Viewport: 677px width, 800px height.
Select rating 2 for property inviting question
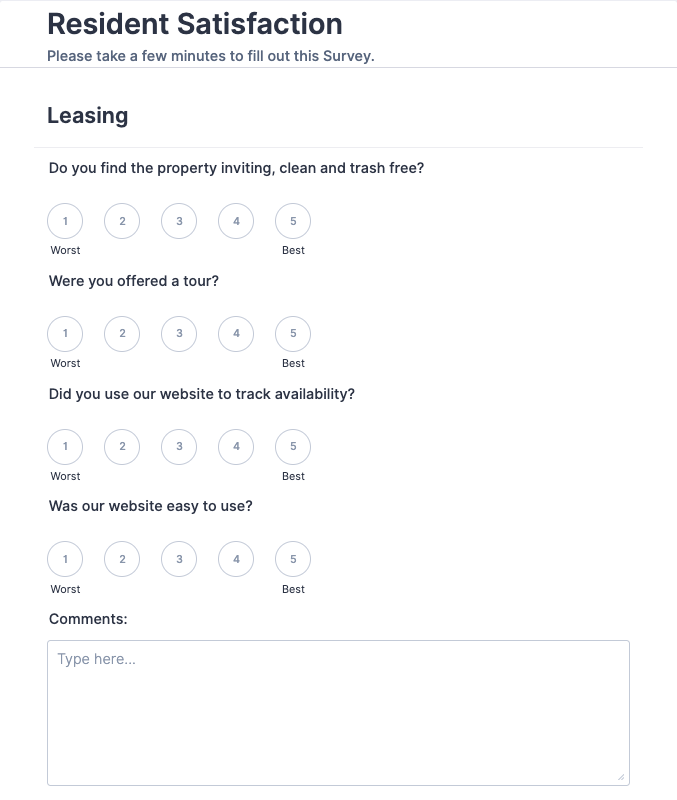click(122, 221)
